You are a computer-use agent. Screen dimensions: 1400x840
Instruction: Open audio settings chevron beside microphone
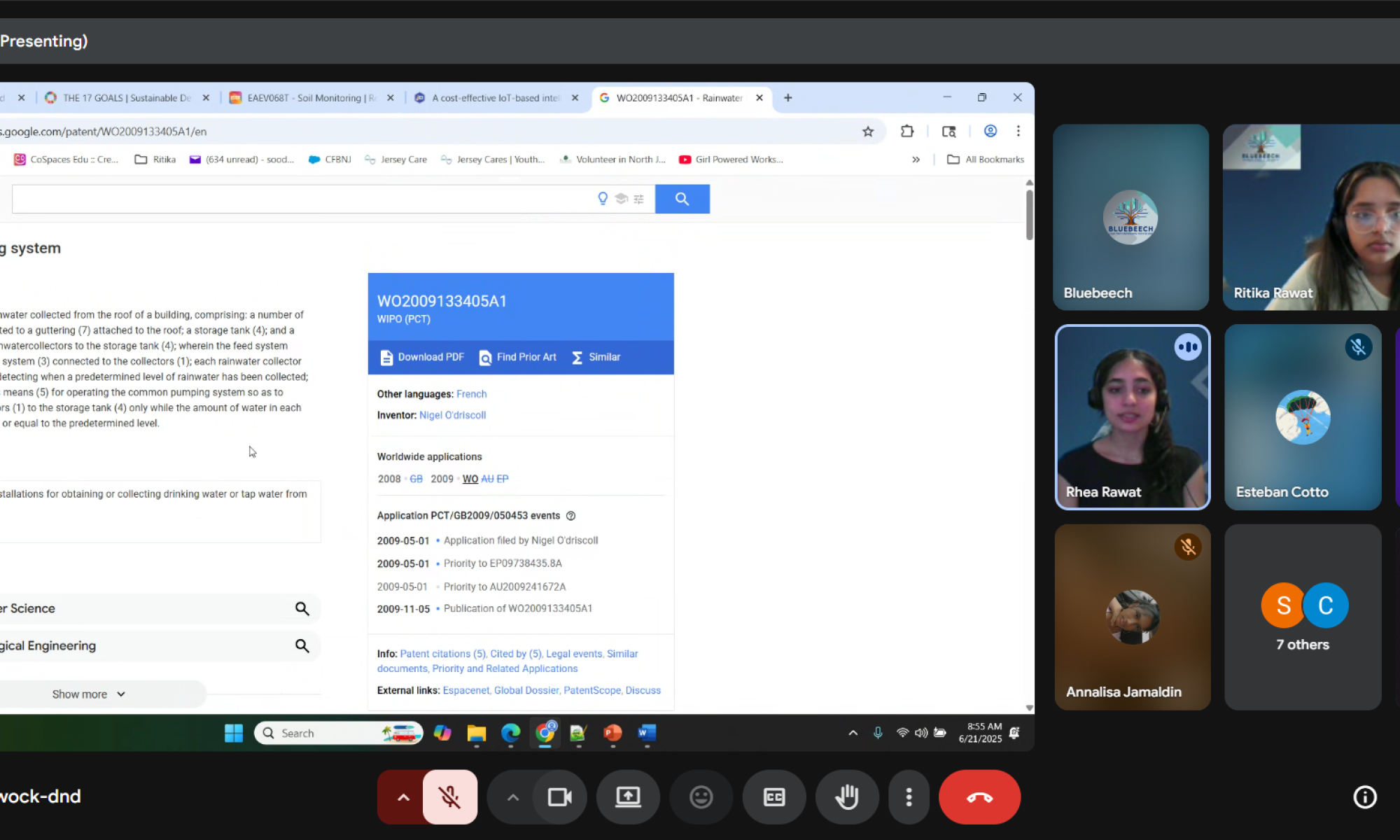[x=403, y=797]
